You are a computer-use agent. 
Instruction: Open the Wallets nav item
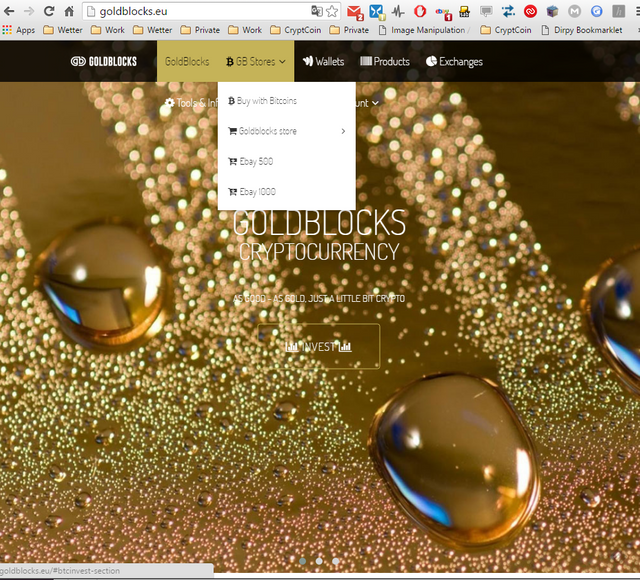pos(323,62)
